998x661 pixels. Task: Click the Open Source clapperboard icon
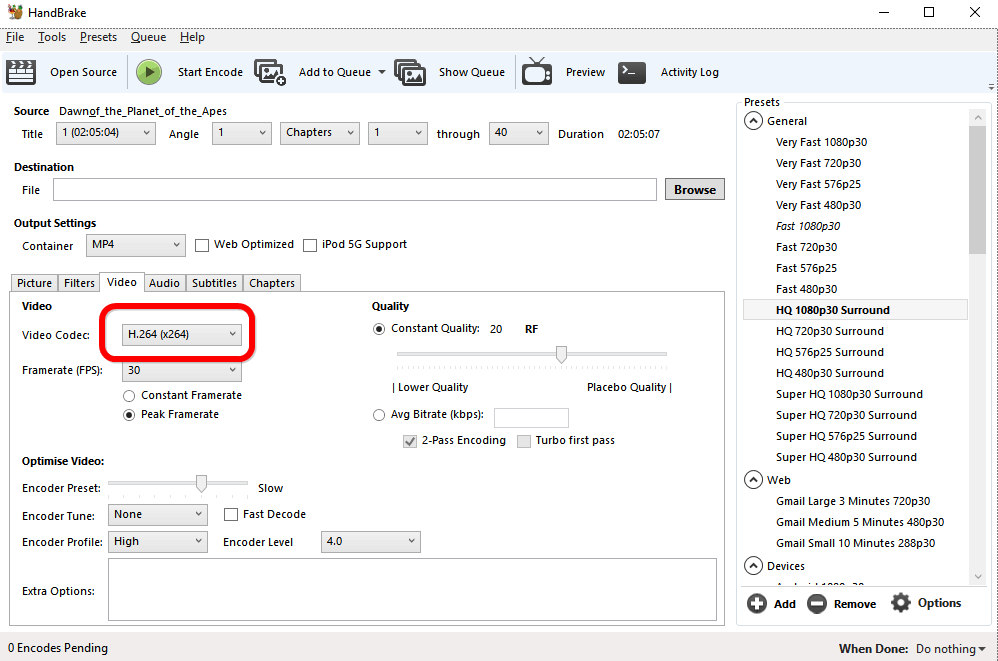(21, 72)
